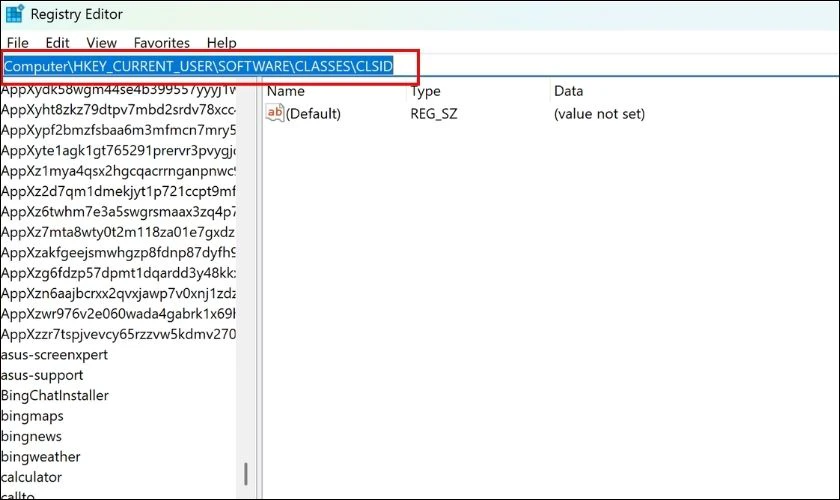Select the (Default) value entry
Image resolution: width=840 pixels, height=500 pixels.
313,114
